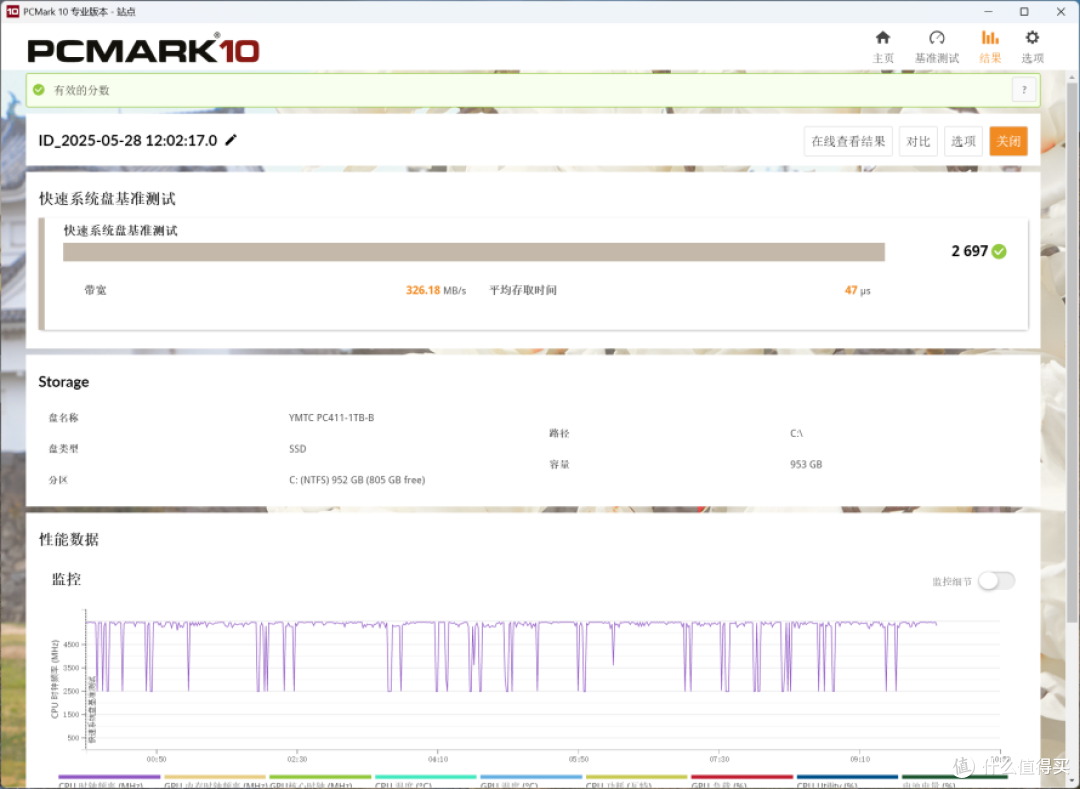
Task: Click the purple CPU clock frequency legend bar
Action: [109, 777]
